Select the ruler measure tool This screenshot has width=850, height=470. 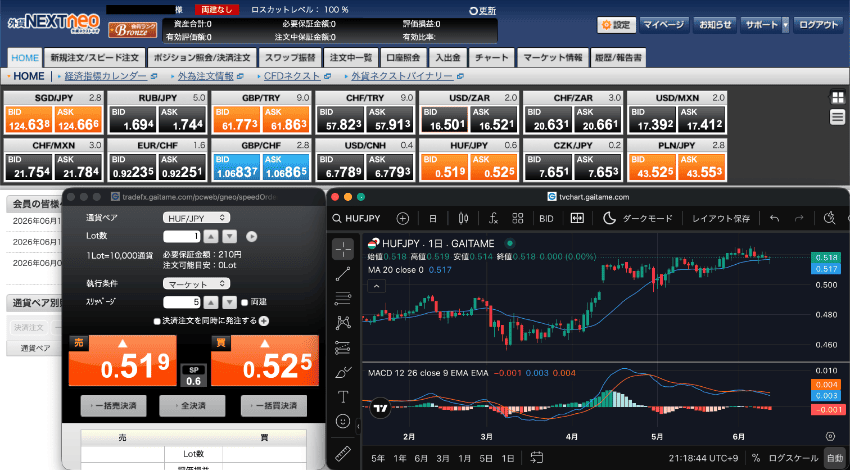(x=343, y=453)
